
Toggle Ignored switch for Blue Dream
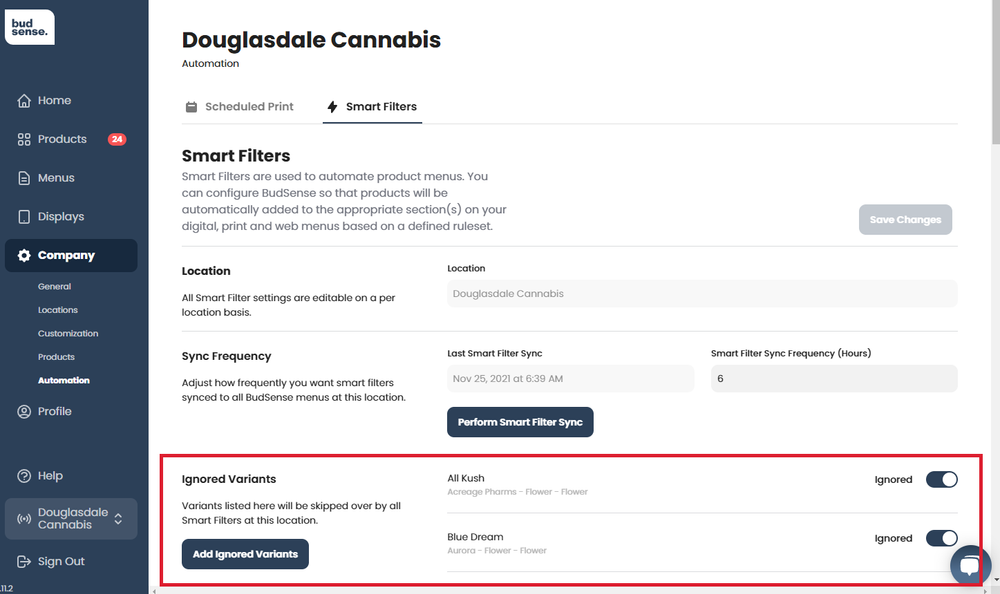point(941,538)
